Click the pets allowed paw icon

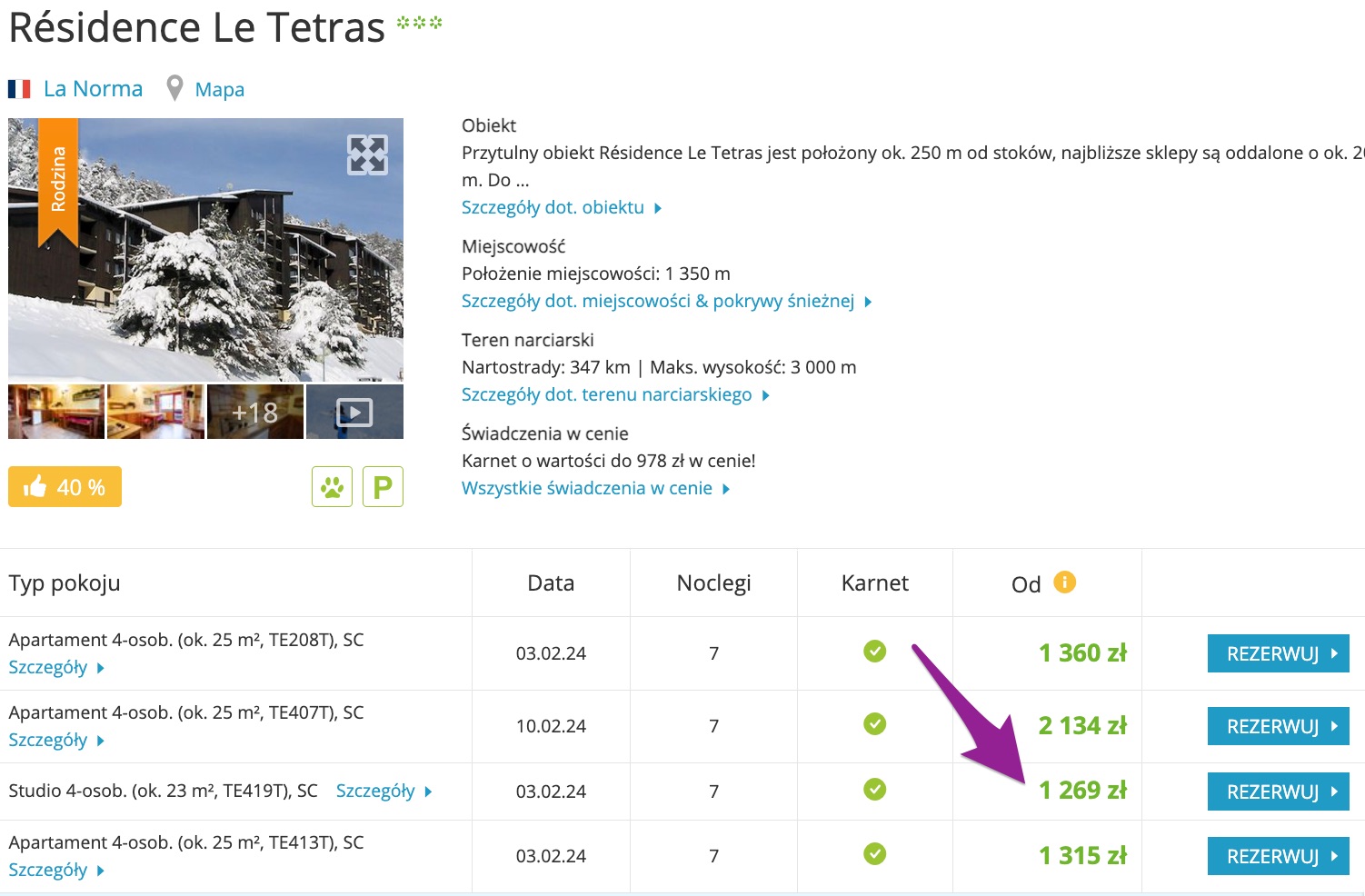pos(332,487)
